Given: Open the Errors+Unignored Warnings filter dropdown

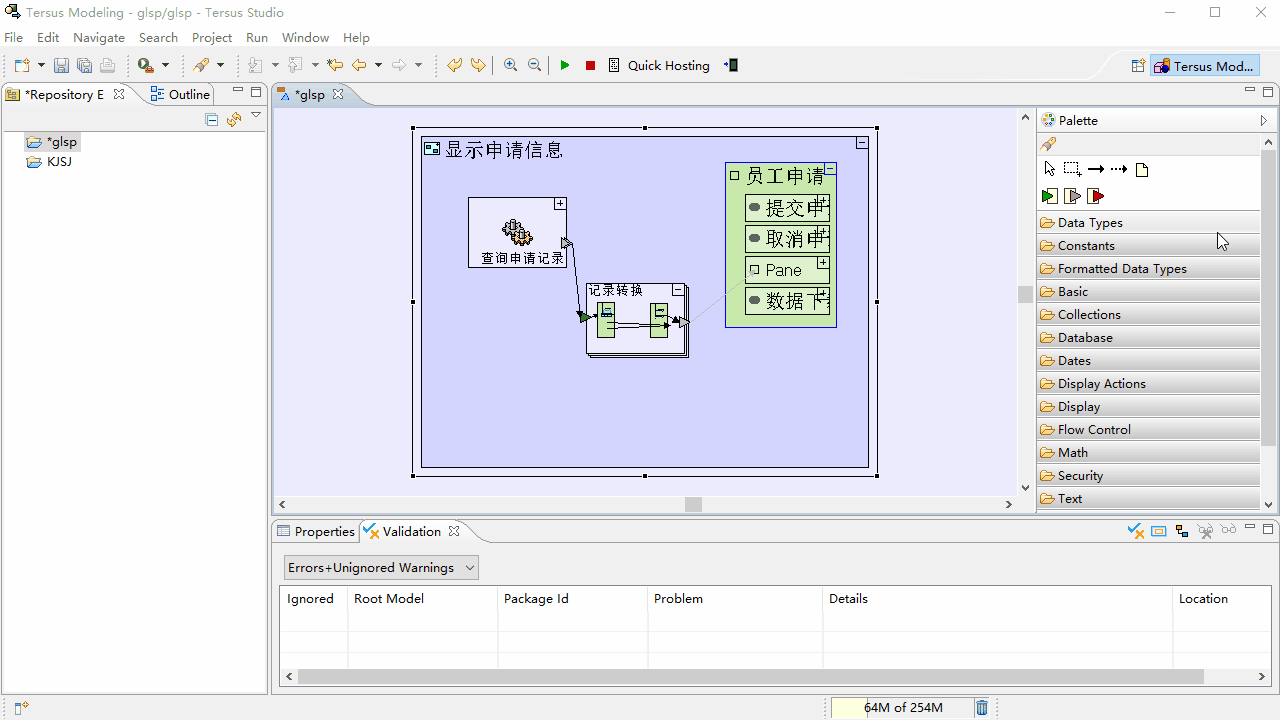Looking at the screenshot, I should click(x=381, y=568).
